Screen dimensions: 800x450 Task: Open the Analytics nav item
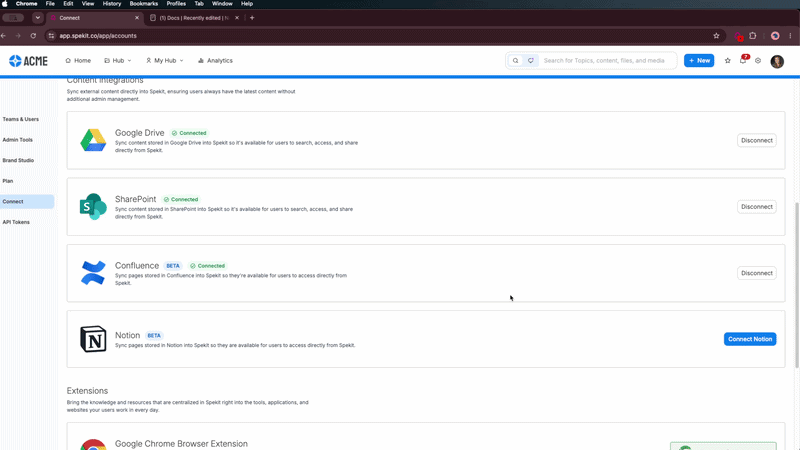(x=215, y=60)
